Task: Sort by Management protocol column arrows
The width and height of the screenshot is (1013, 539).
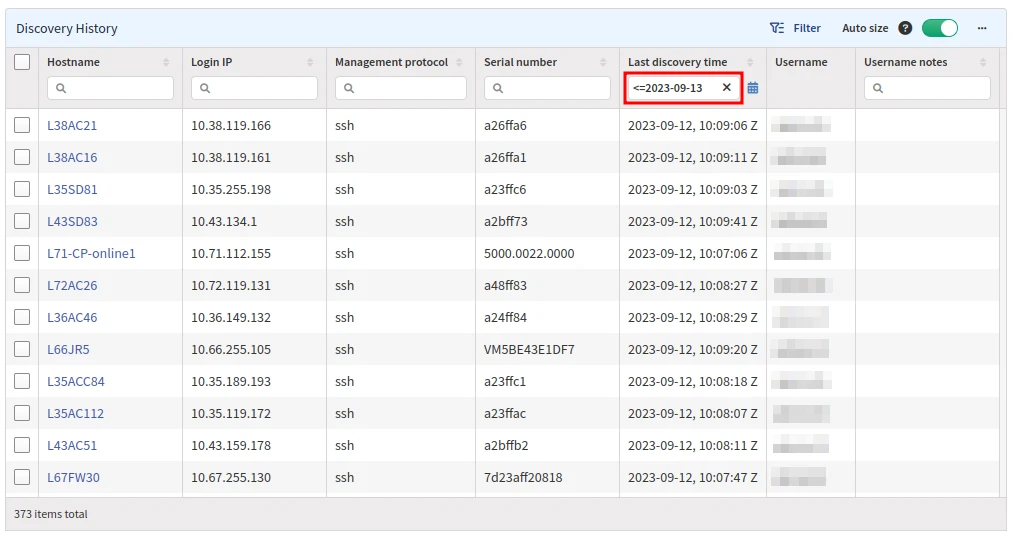Action: click(459, 62)
